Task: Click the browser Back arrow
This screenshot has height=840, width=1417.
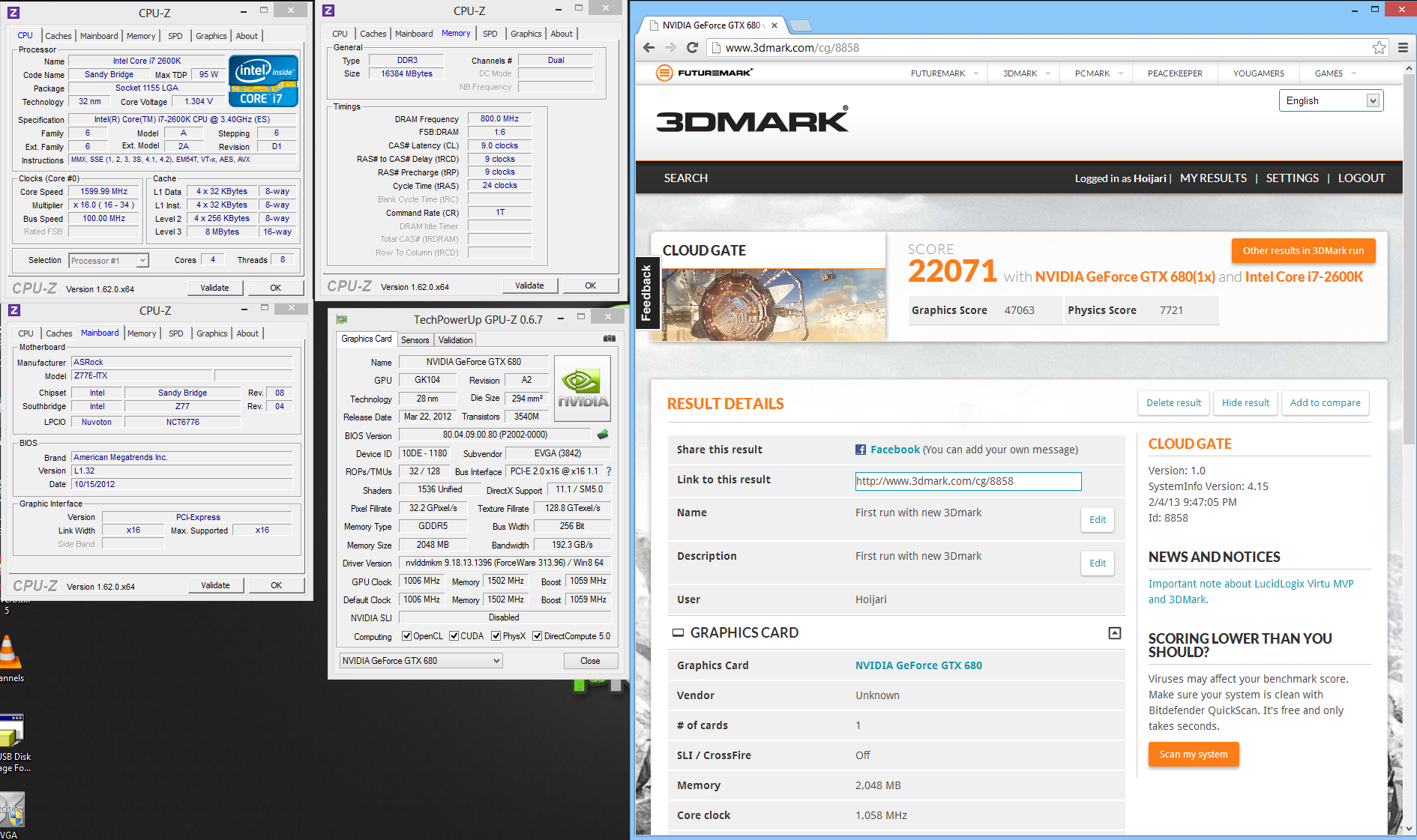Action: point(649,47)
